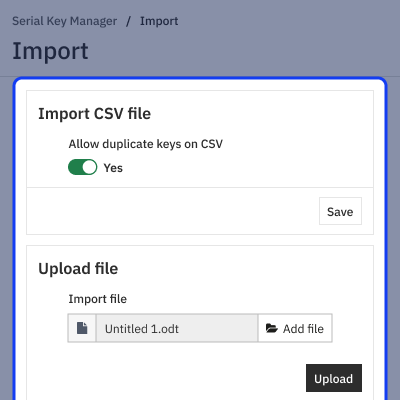Click the Import CSV file section heading
Image resolution: width=400 pixels, height=400 pixels.
(x=95, y=114)
